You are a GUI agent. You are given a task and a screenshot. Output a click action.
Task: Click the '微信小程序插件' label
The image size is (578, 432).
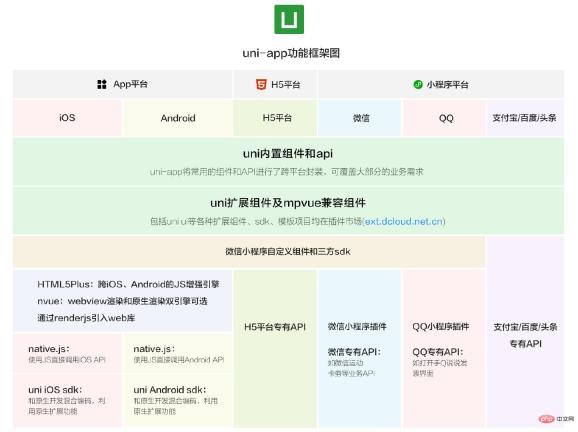coord(357,327)
